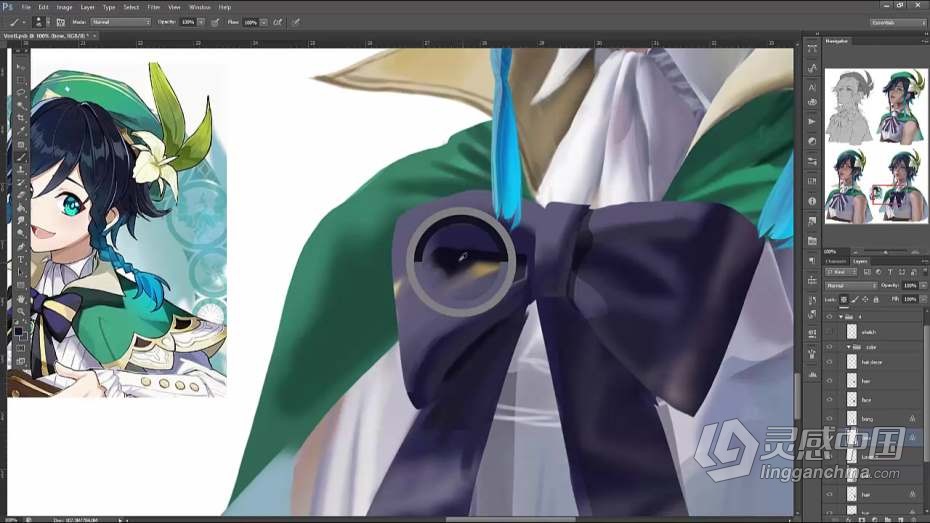Open the Essentials workspace dropdown
This screenshot has width=930, height=523.
[x=898, y=22]
